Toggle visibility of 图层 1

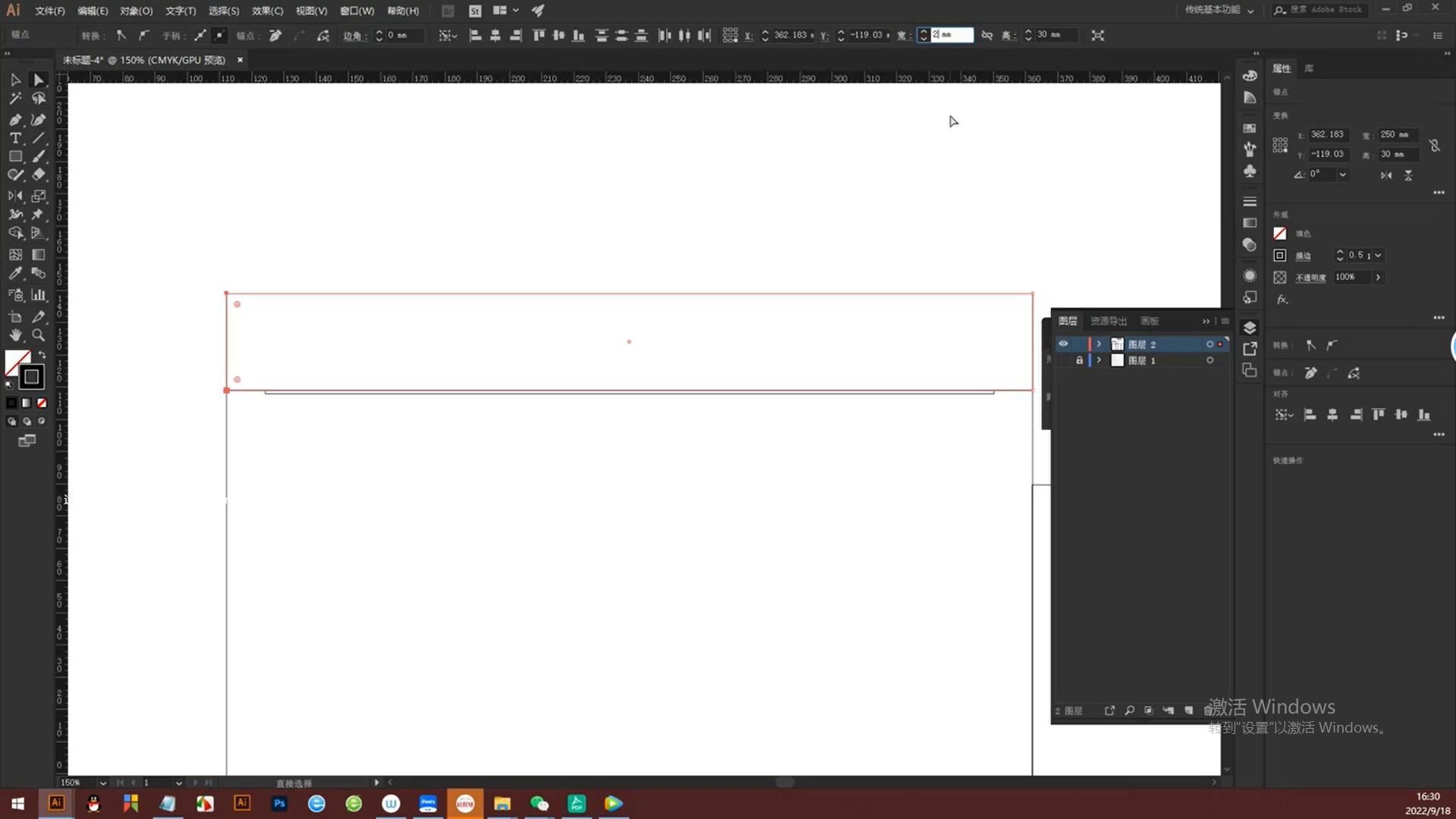1063,360
